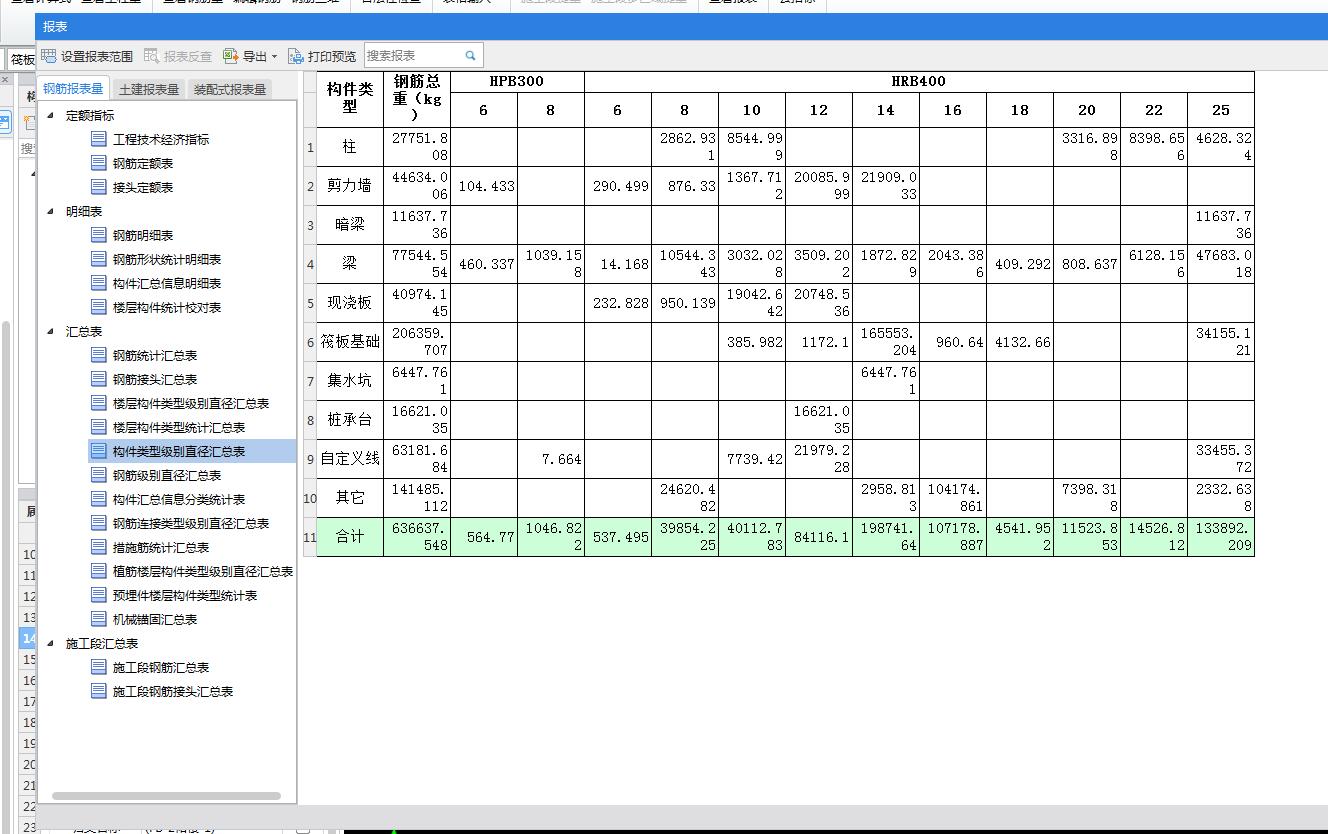Select the 柱 row label

350,147
